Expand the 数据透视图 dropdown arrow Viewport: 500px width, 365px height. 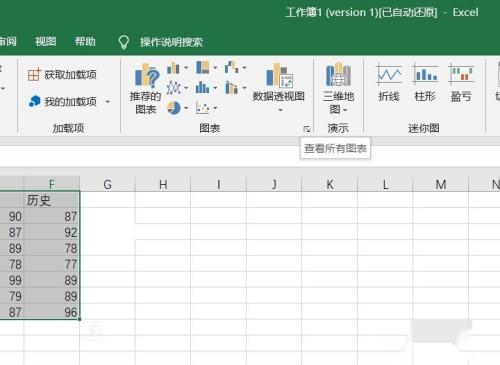(x=280, y=110)
